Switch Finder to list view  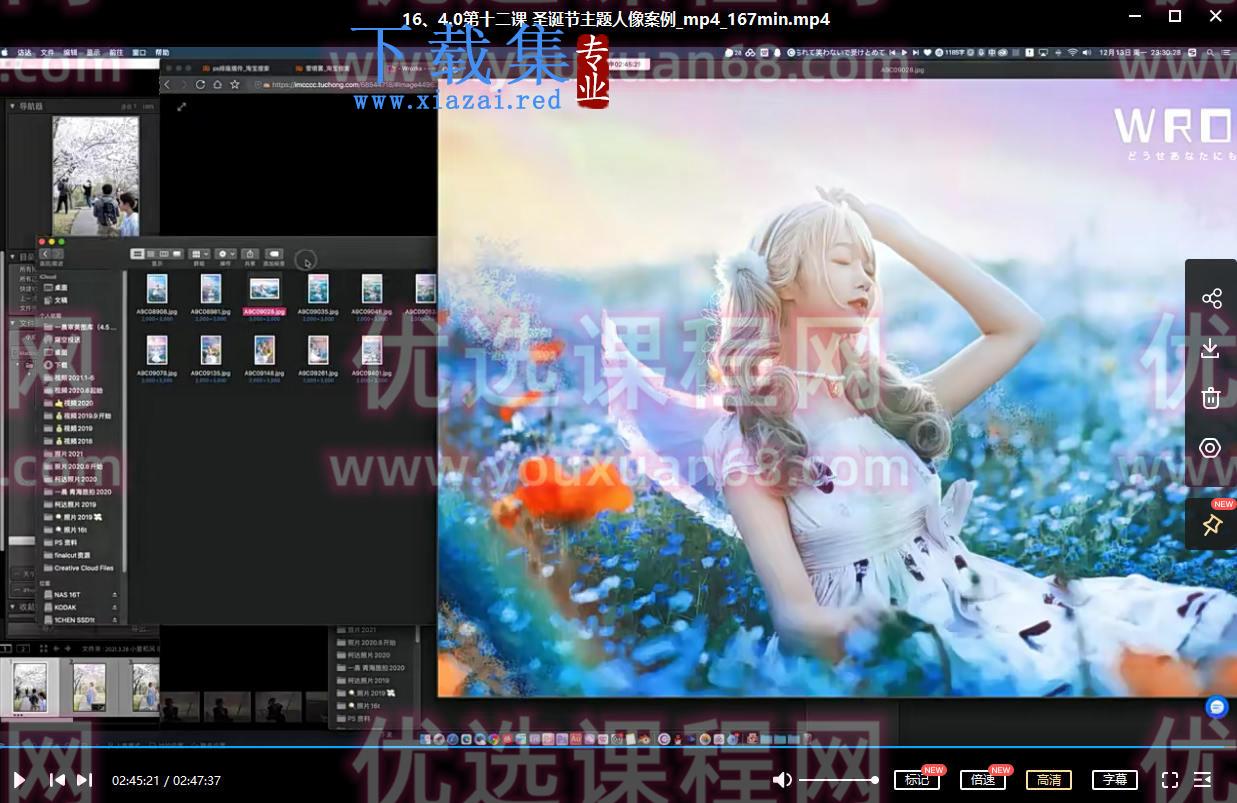(x=151, y=254)
